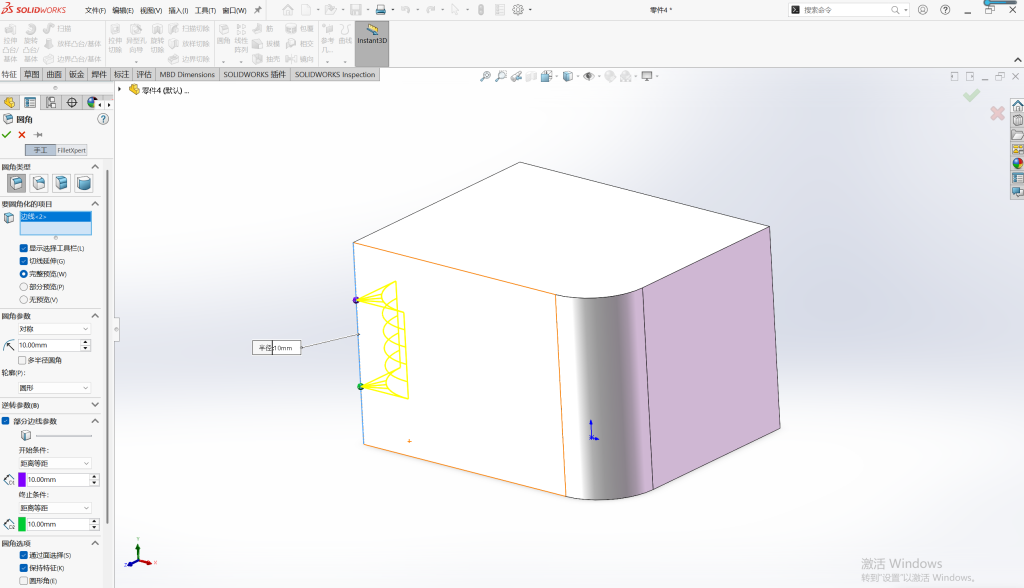Image resolution: width=1024 pixels, height=588 pixels.
Task: Select the 部分预览(P) radio button
Action: [x=24, y=287]
